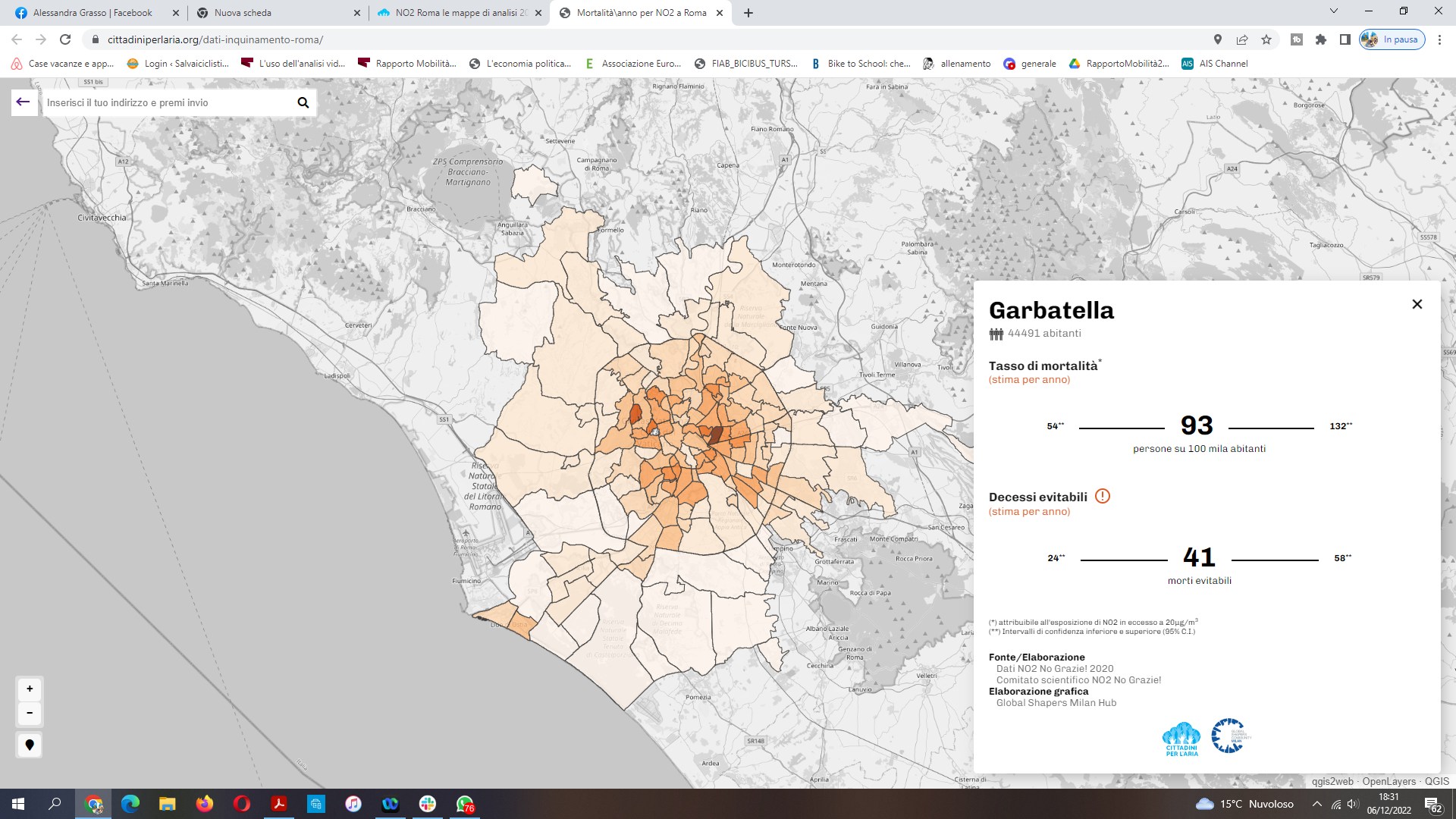Click the location permission icon in address bar
The image size is (1456, 819).
[1218, 39]
